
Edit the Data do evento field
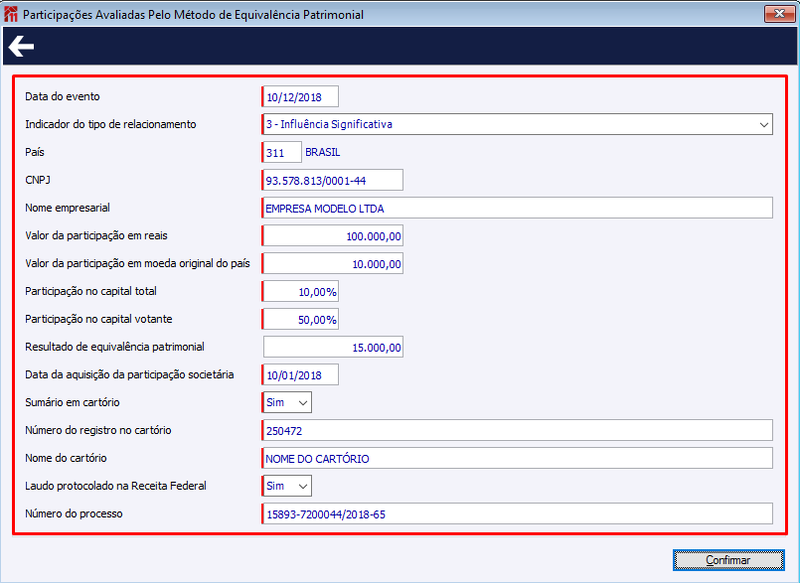pyautogui.click(x=300, y=96)
